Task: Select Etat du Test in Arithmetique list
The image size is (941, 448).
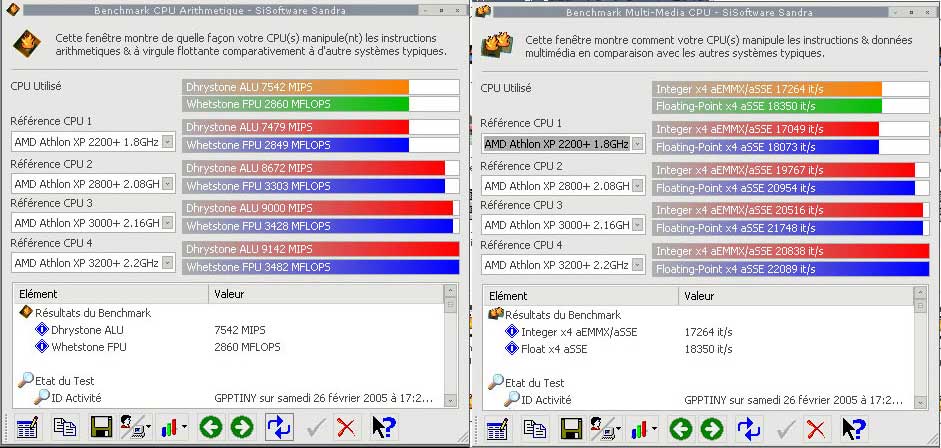Action: [65, 381]
